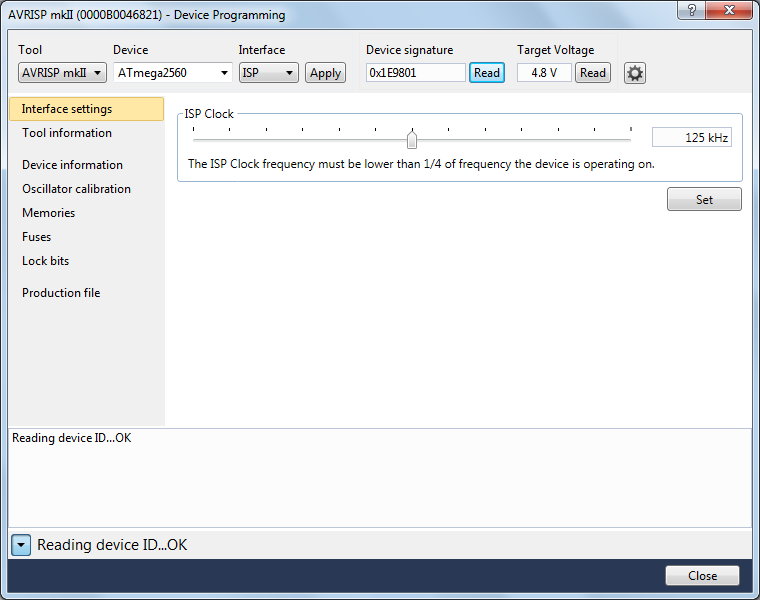Open the Memories section
Screen dimensions: 760x600
[x=48, y=213]
